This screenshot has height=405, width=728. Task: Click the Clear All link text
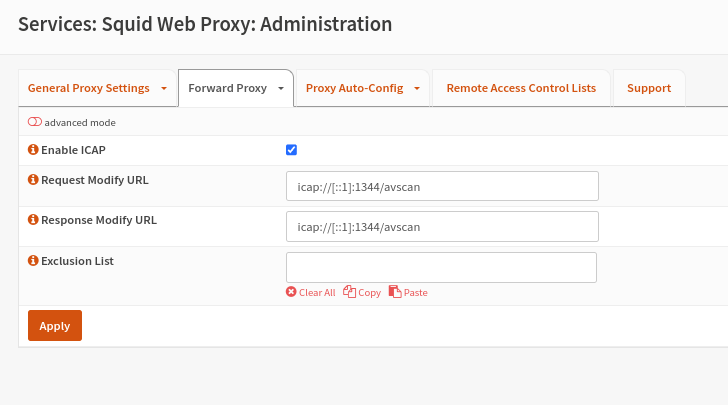click(317, 293)
